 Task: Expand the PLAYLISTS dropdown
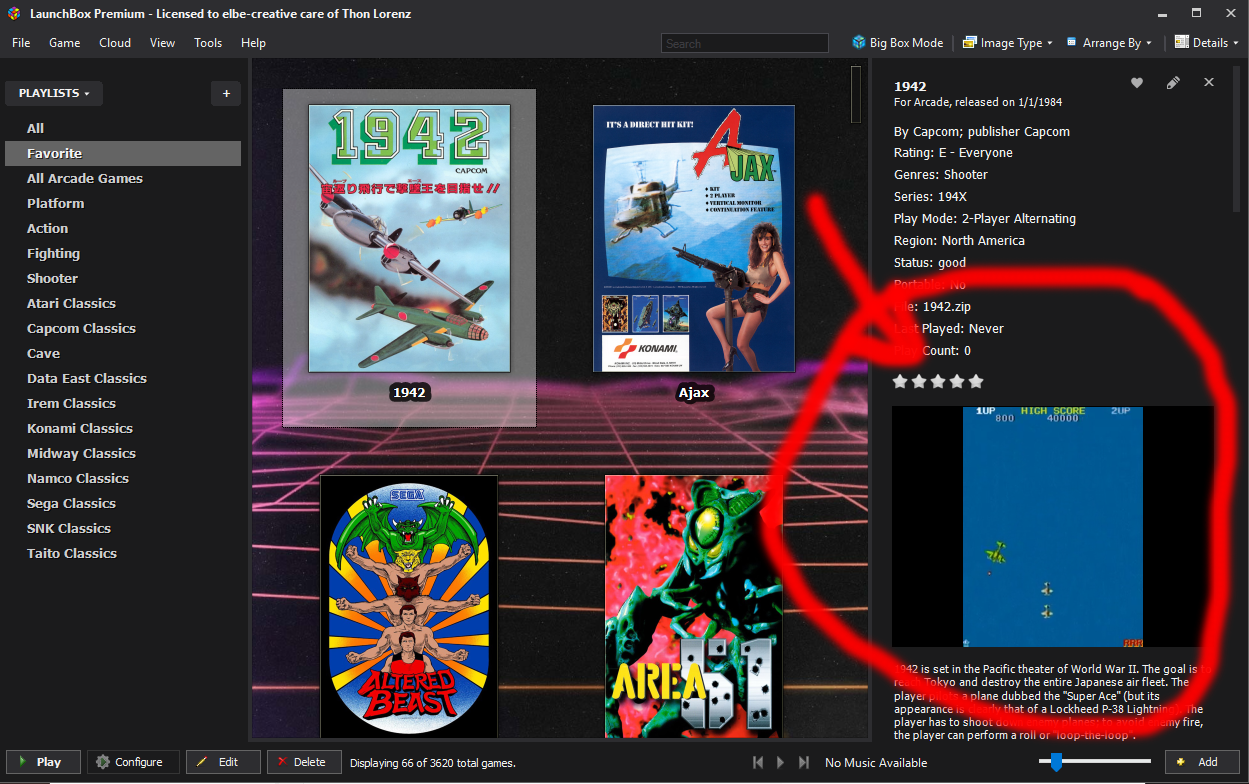pos(54,93)
